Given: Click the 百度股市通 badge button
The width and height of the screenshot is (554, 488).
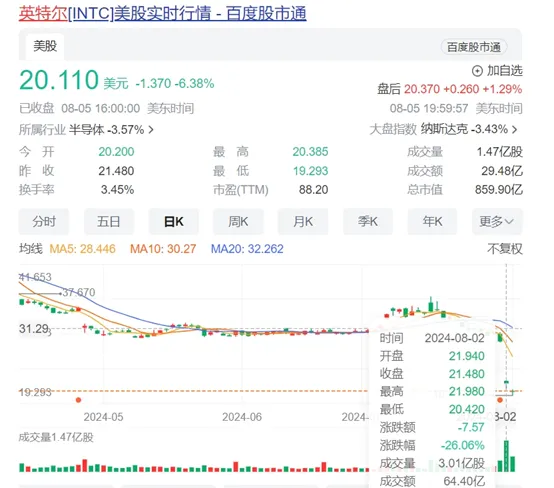Looking at the screenshot, I should [474, 47].
